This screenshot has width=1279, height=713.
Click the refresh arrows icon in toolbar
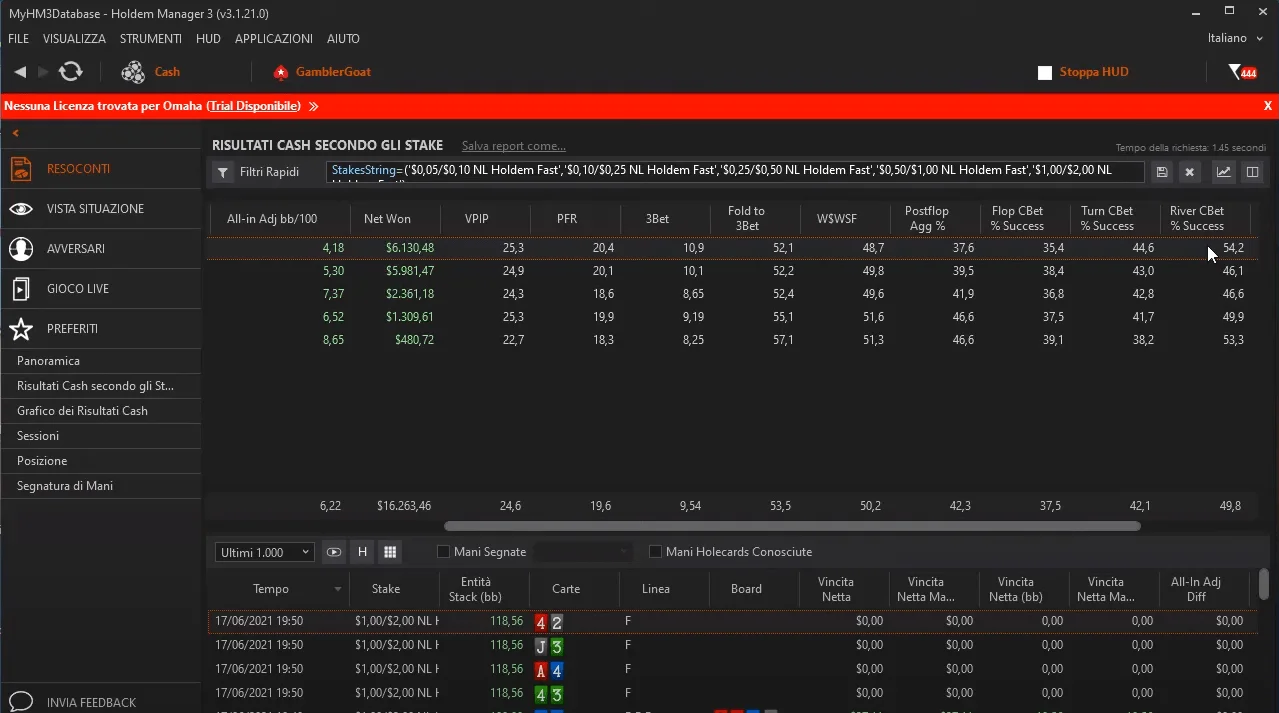[70, 71]
